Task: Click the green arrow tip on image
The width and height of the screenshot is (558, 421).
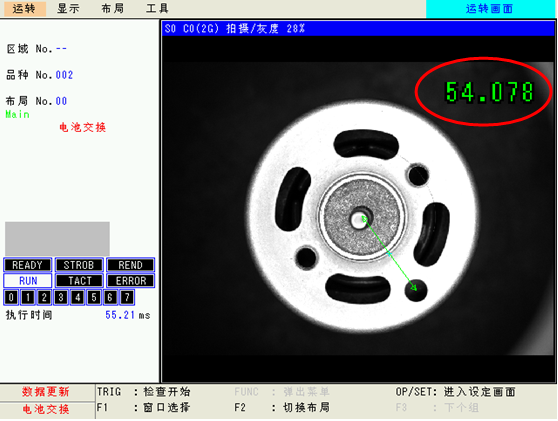Action: (414, 288)
